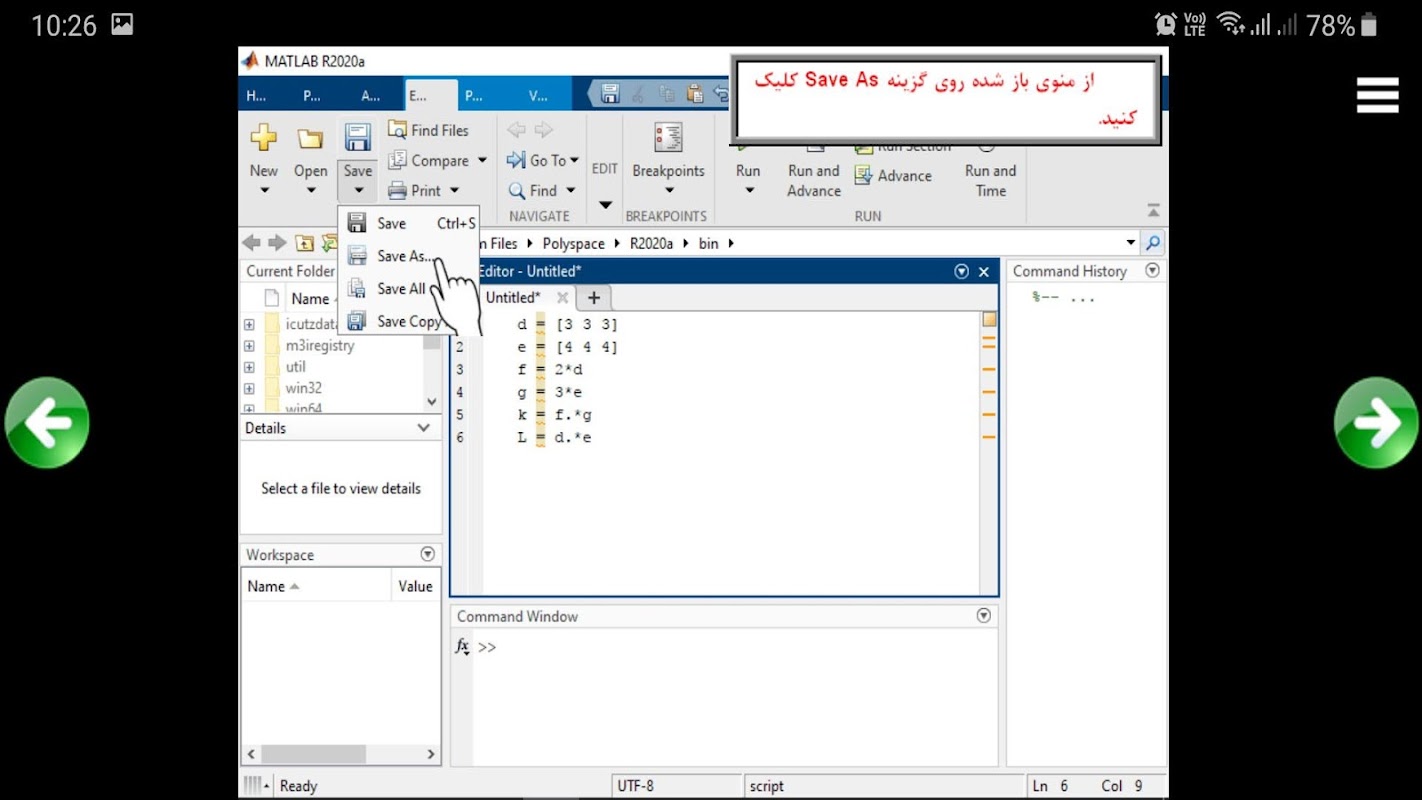
Task: Switch to the H... (Home) ribbon tab
Action: click(256, 96)
